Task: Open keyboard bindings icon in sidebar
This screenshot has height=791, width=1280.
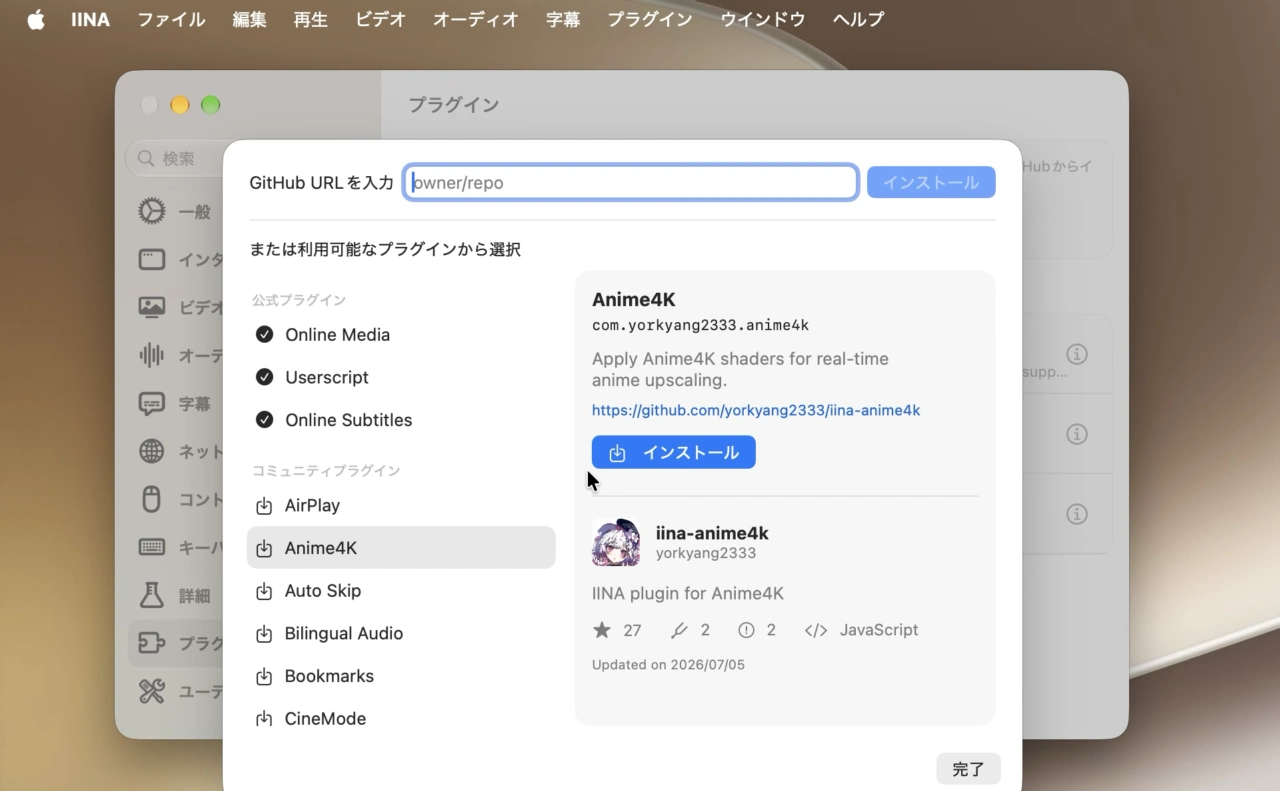Action: (152, 547)
